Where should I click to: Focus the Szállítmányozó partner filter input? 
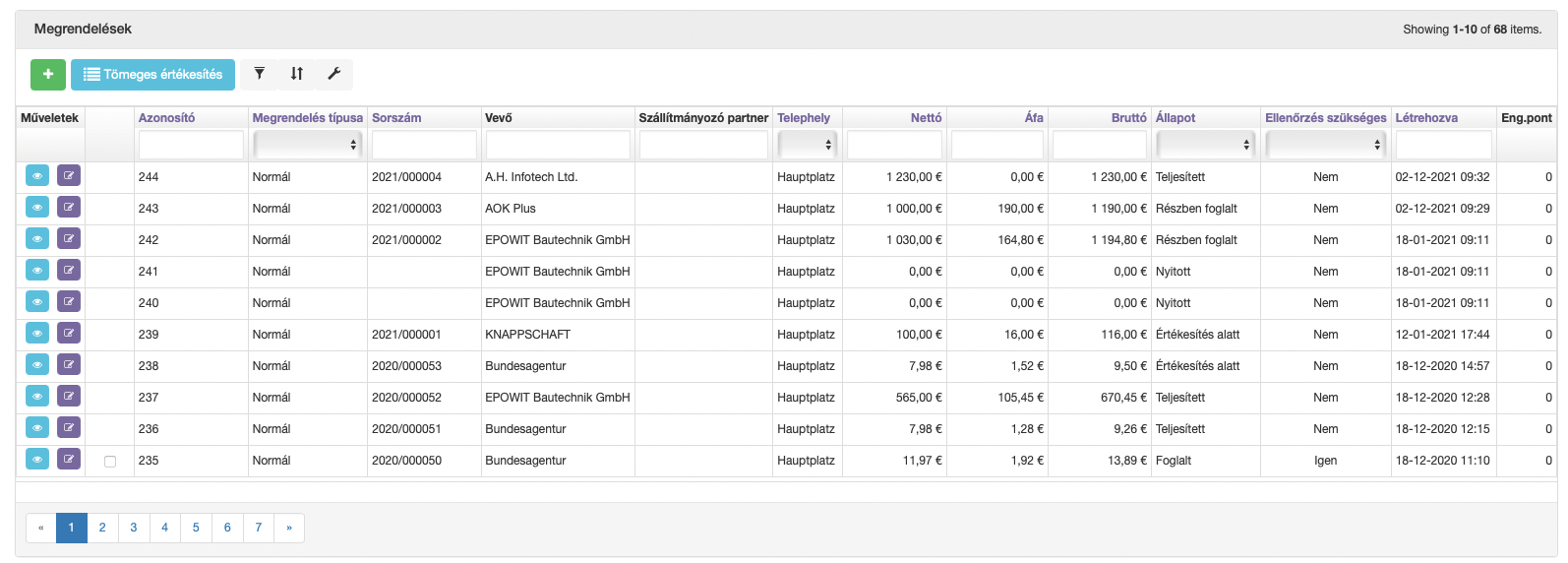703,145
